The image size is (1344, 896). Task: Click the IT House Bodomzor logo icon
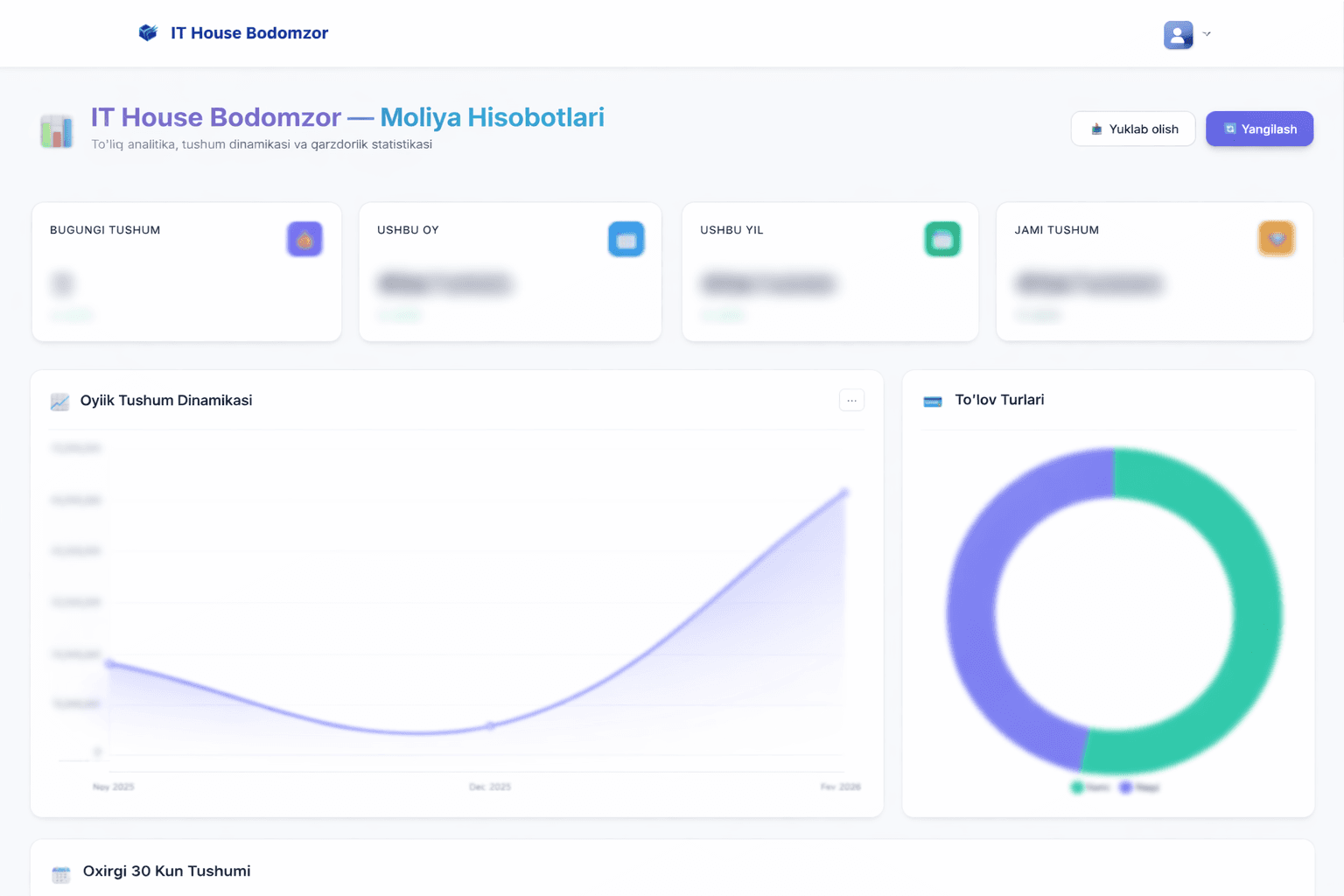148,33
